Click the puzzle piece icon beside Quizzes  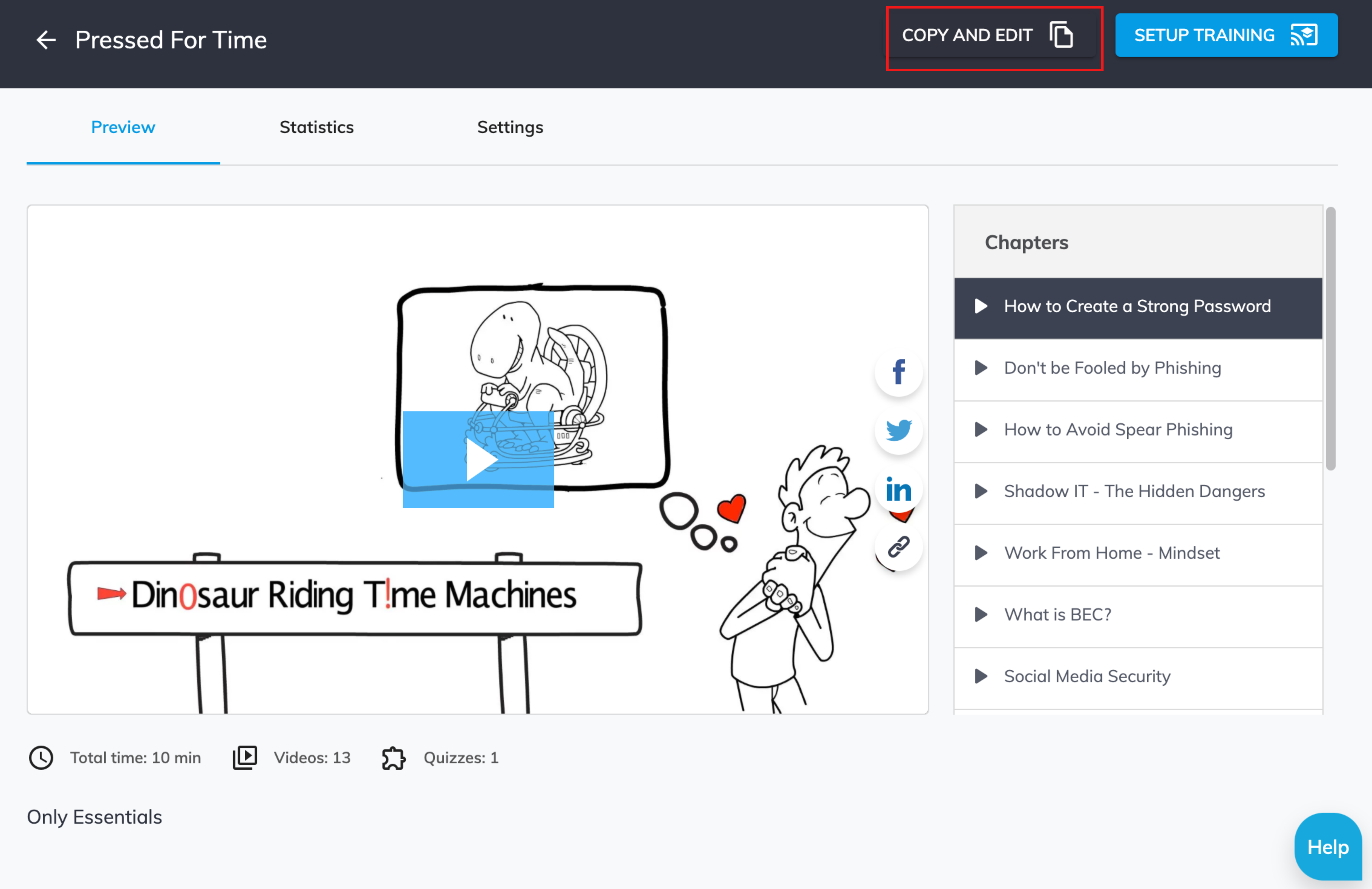[394, 758]
